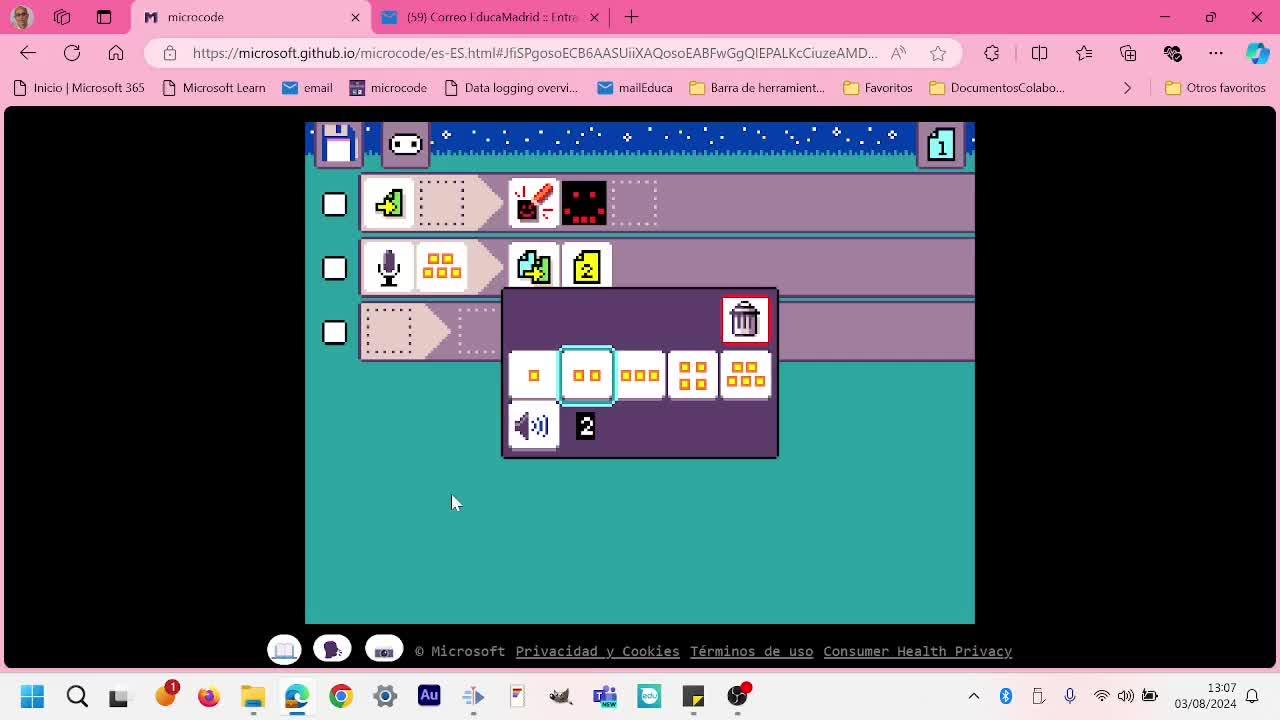This screenshot has width=1280, height=720.
Task: Choose the one-dot value in picker
Action: pos(533,376)
